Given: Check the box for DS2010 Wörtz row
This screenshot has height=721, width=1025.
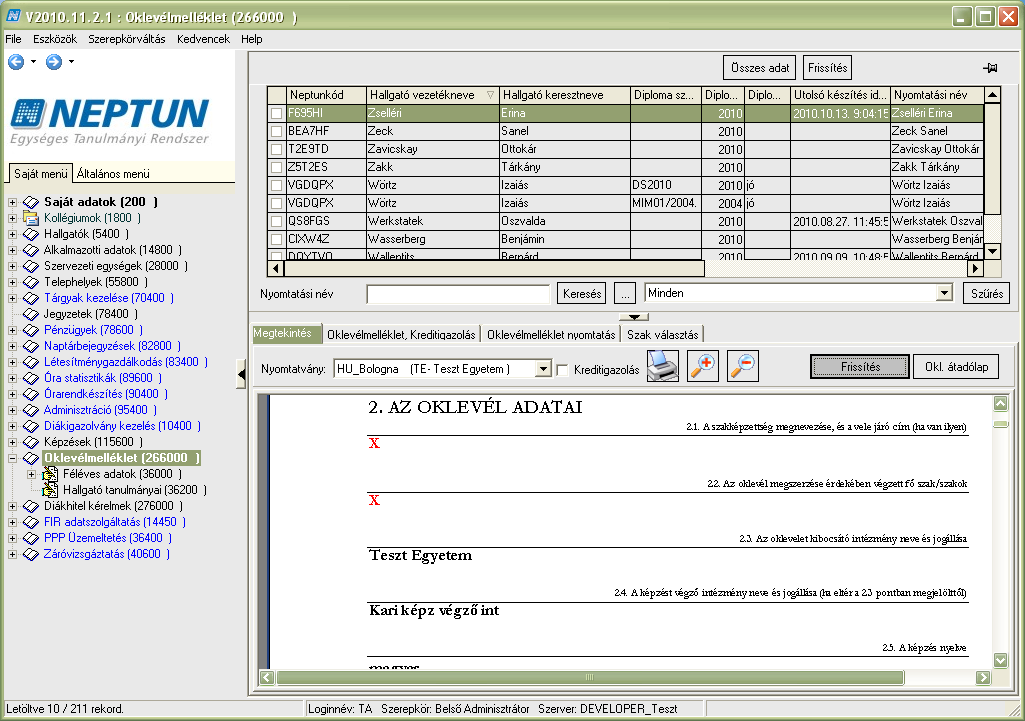Looking at the screenshot, I should click(277, 186).
